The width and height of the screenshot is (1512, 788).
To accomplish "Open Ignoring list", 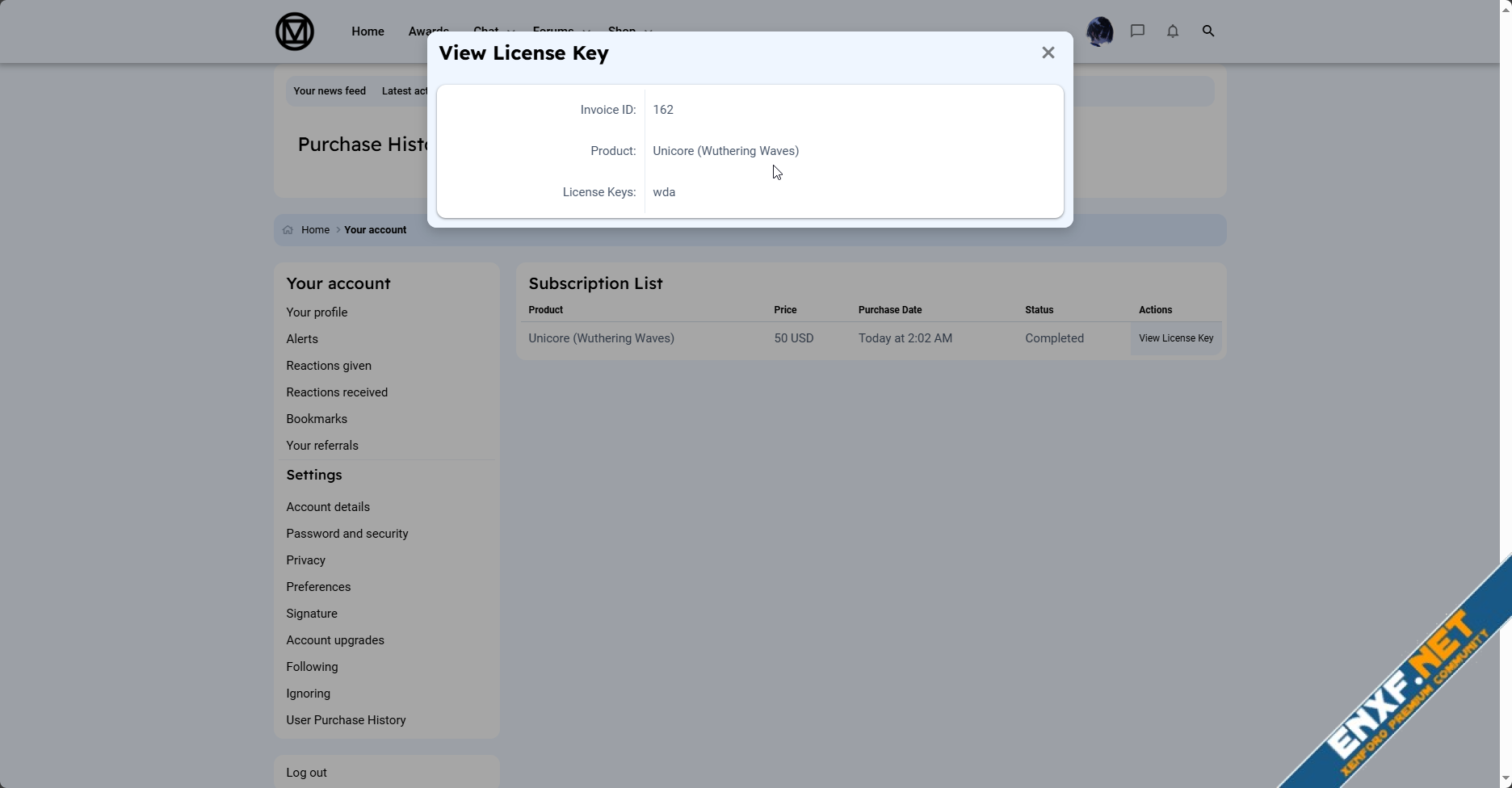I will [x=309, y=694].
